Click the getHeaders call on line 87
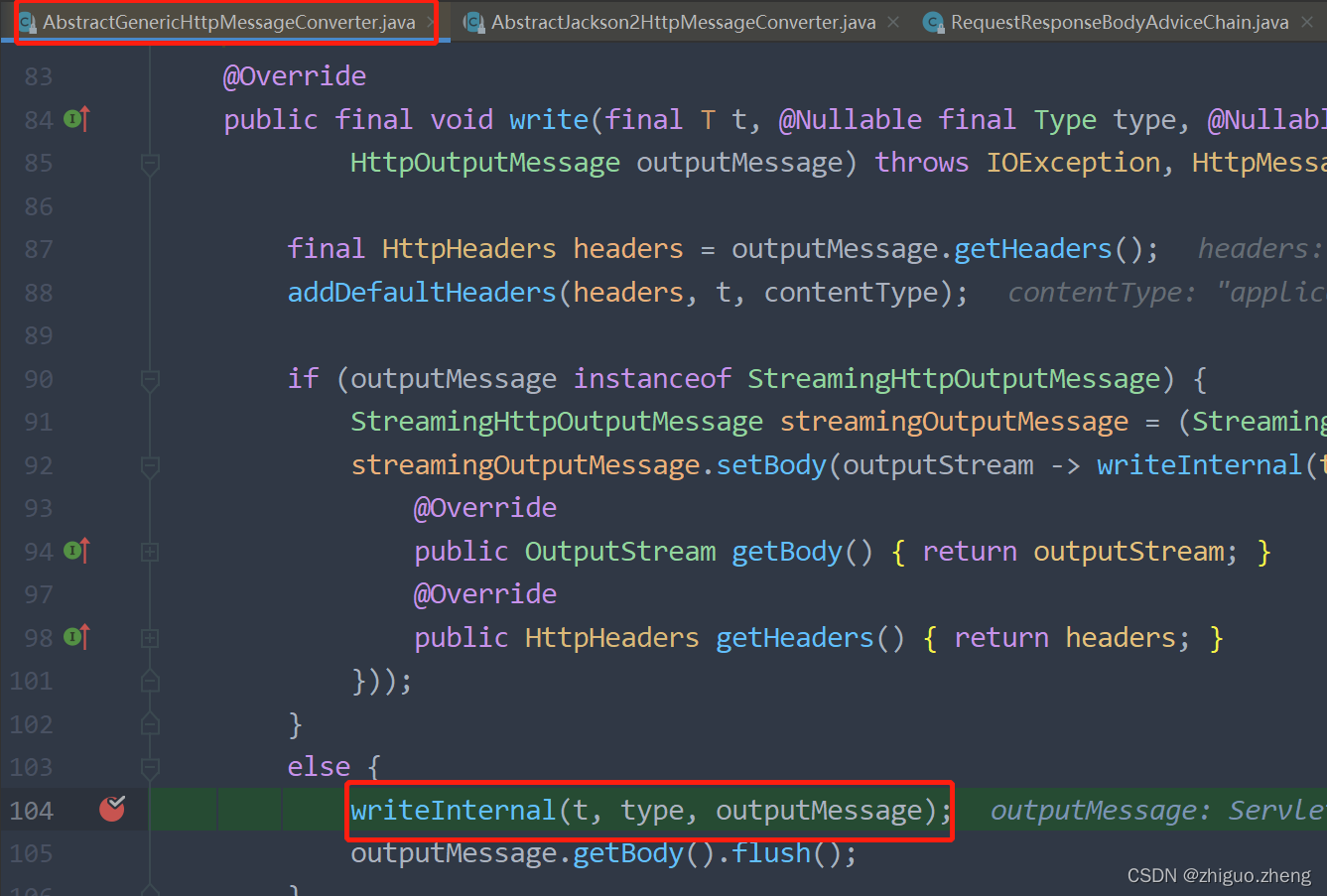 1033,248
